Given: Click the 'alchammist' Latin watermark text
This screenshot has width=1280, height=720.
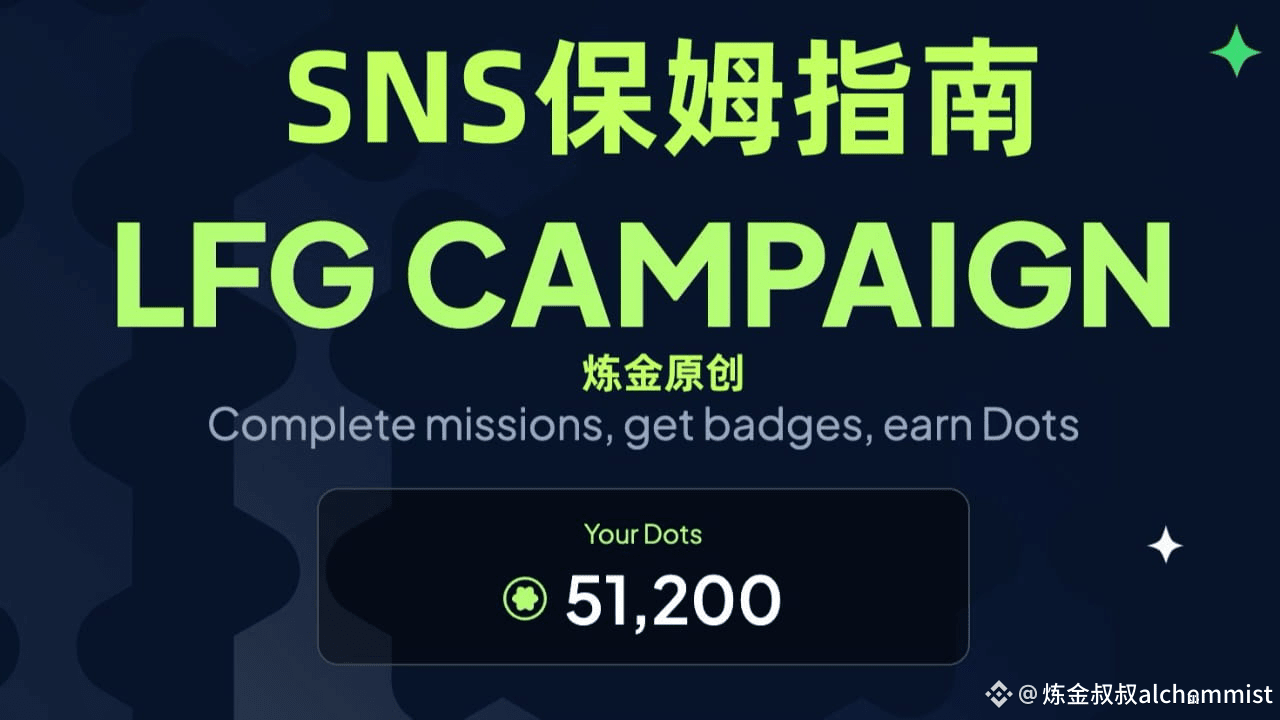Looking at the screenshot, I should [x=1205, y=693].
